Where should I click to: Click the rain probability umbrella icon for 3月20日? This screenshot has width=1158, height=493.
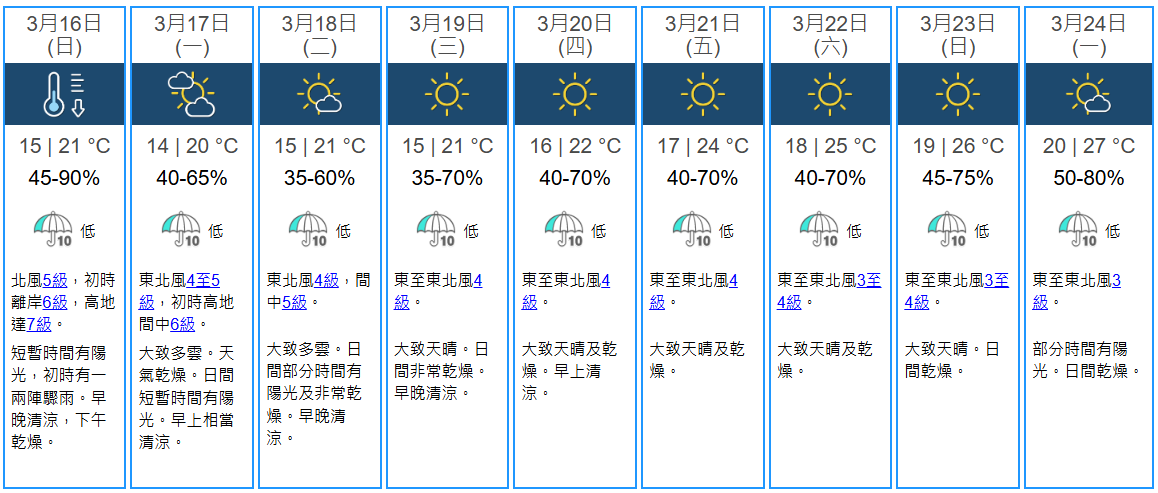[564, 229]
